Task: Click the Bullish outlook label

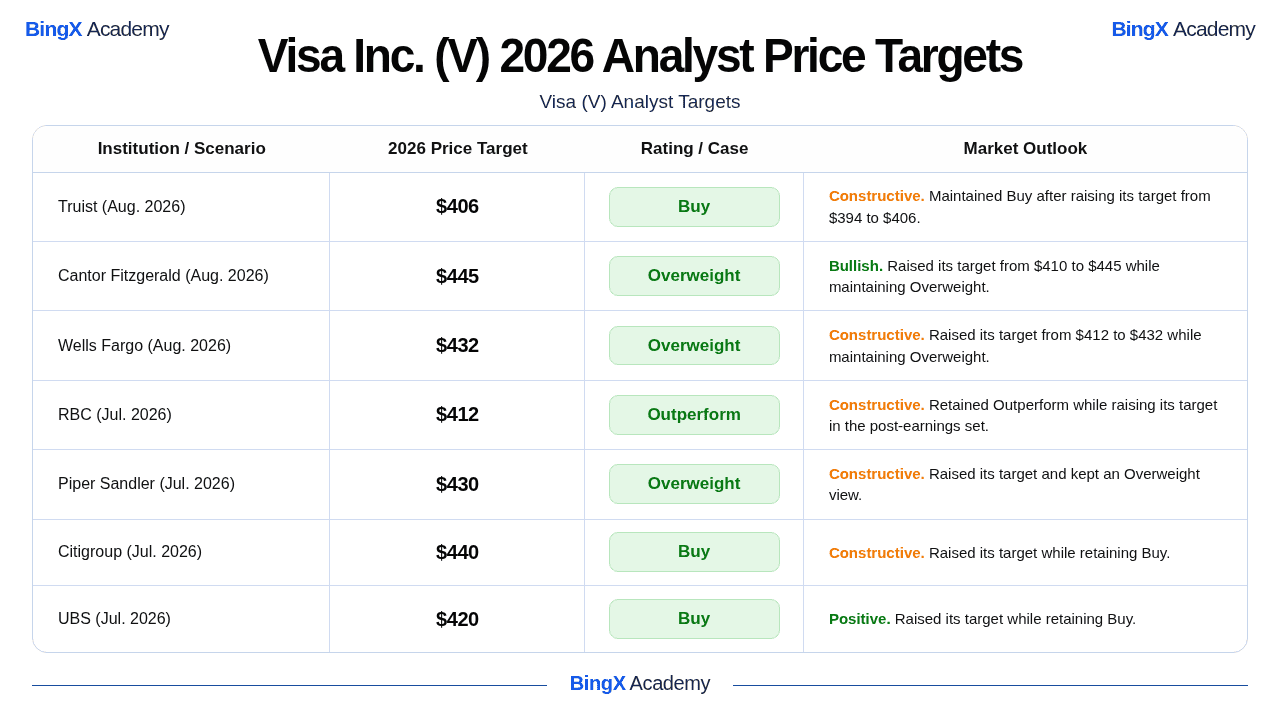Action: click(x=856, y=266)
